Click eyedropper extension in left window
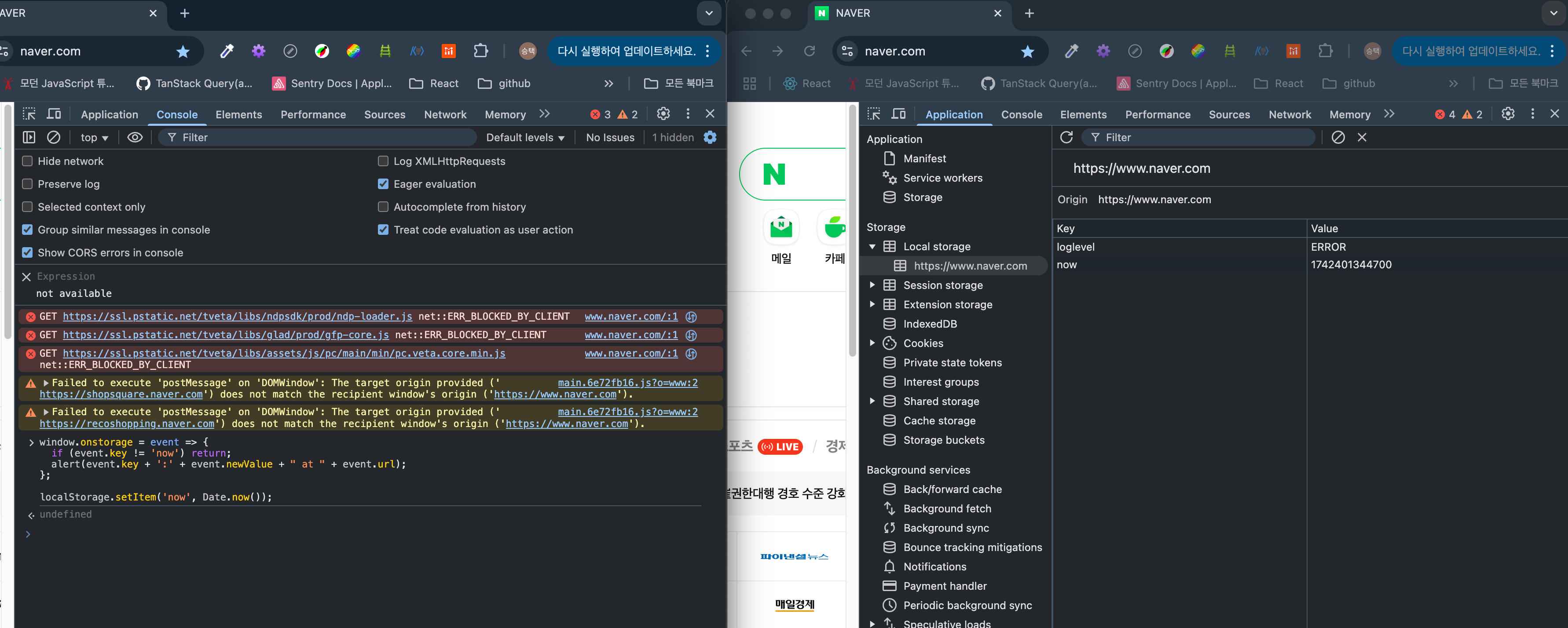This screenshot has height=628, width=1568. tap(227, 51)
